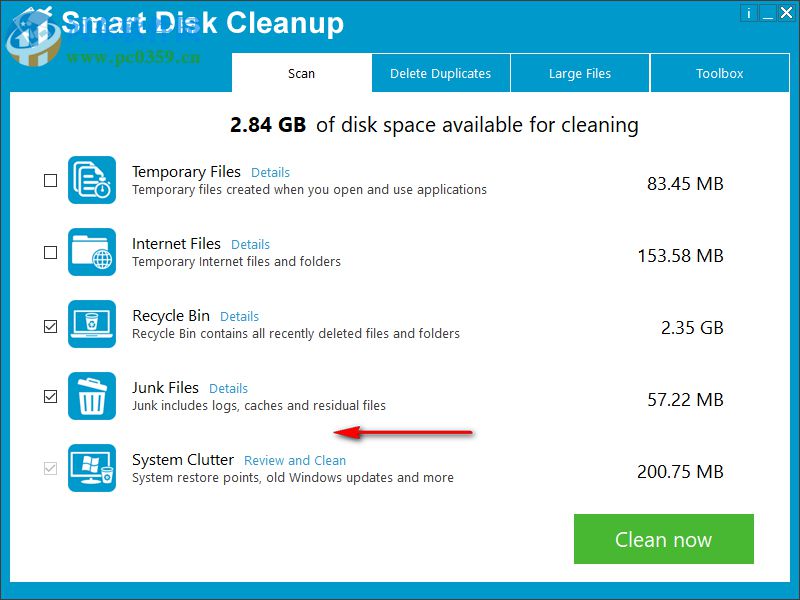
Task: Enable the Temporary Files checkbox
Action: 50,180
